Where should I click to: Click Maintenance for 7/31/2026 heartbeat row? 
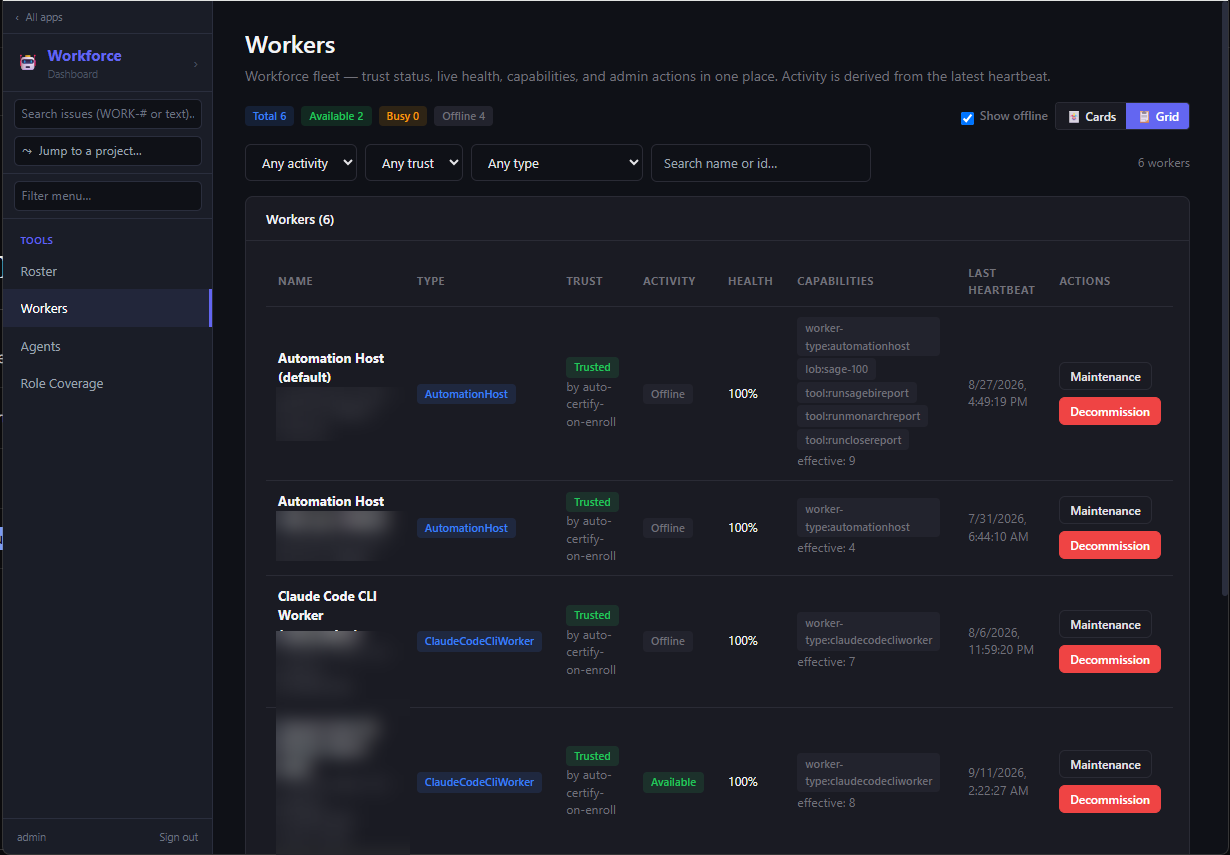pyautogui.click(x=1105, y=511)
